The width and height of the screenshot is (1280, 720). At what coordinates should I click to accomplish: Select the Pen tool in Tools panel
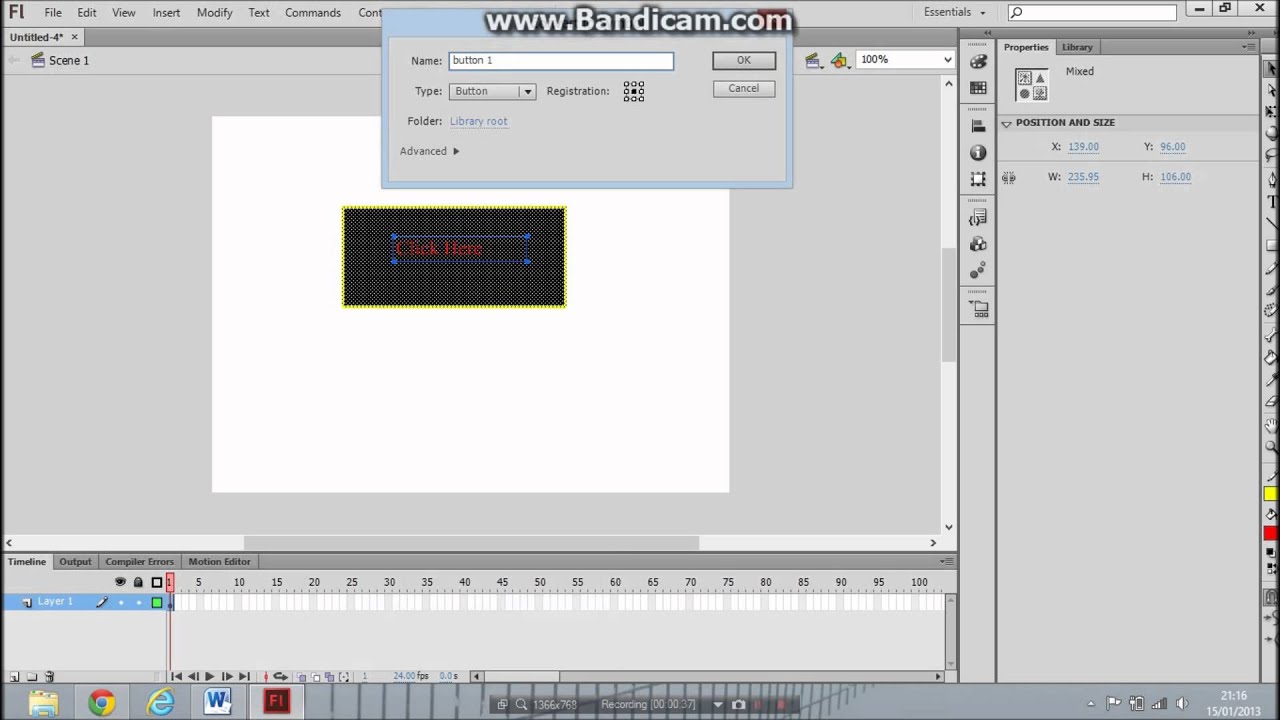coord(1271,180)
